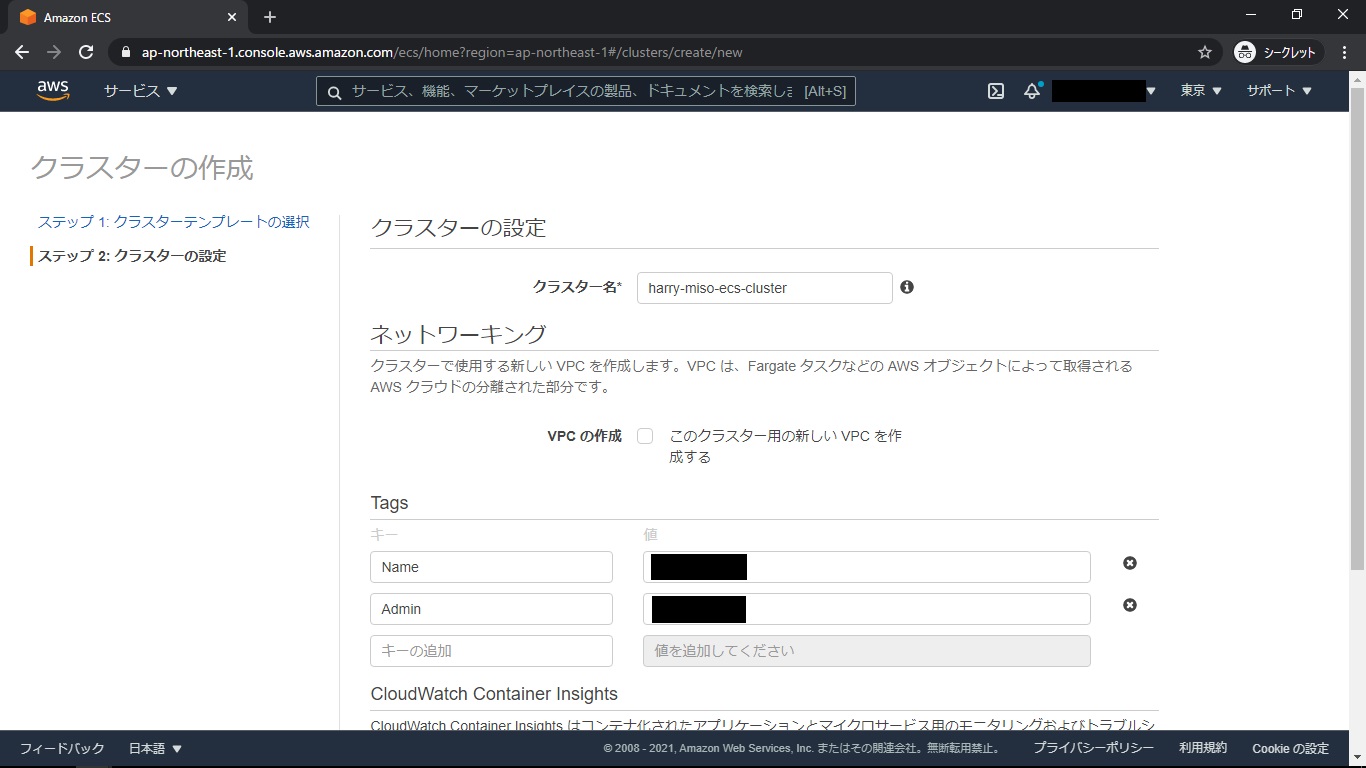Open the サポート support dropdown

pos(1278,91)
